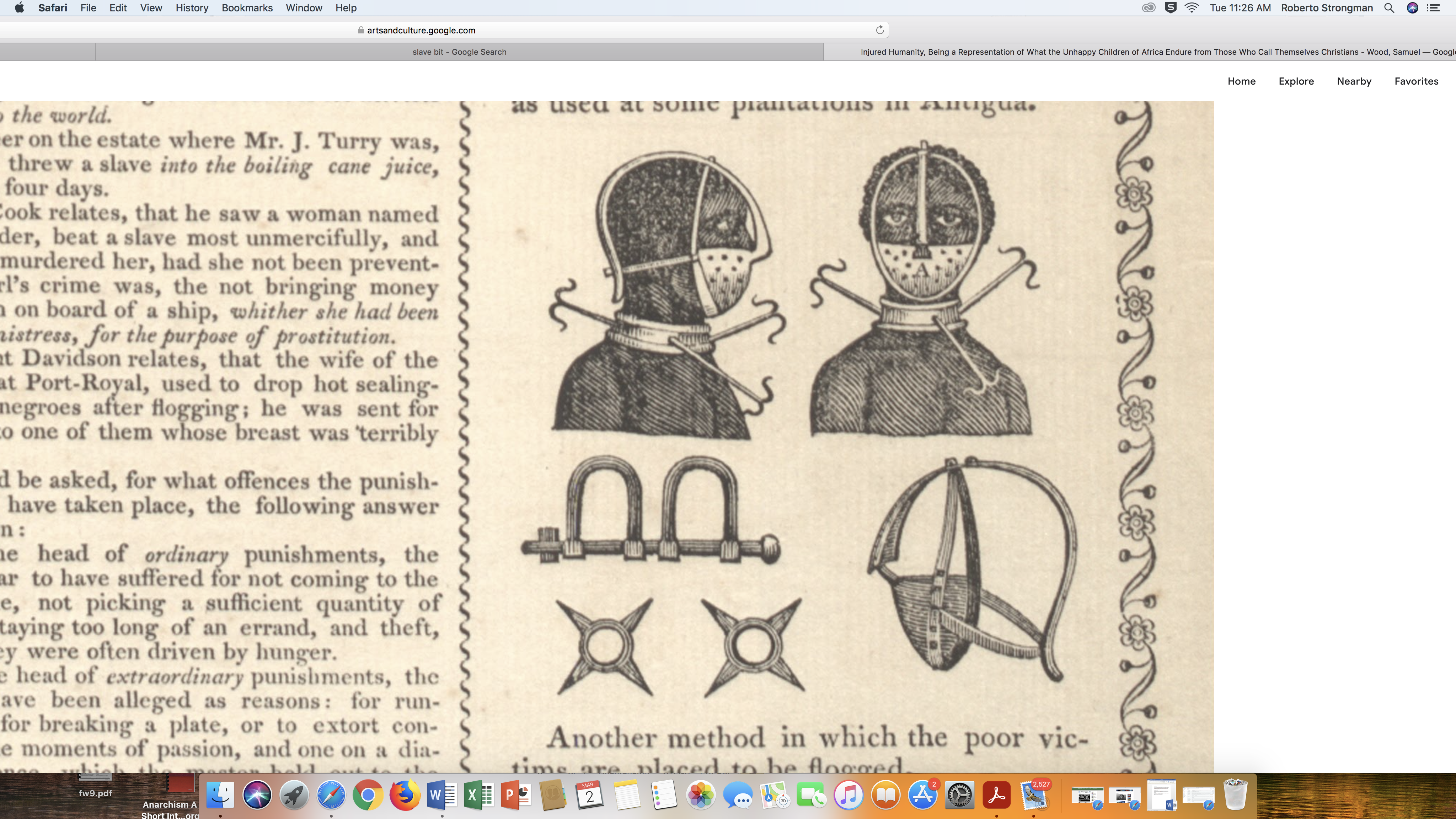Image resolution: width=1456 pixels, height=819 pixels.
Task: Click the shield 'S' menu bar icon
Action: coord(1171,8)
